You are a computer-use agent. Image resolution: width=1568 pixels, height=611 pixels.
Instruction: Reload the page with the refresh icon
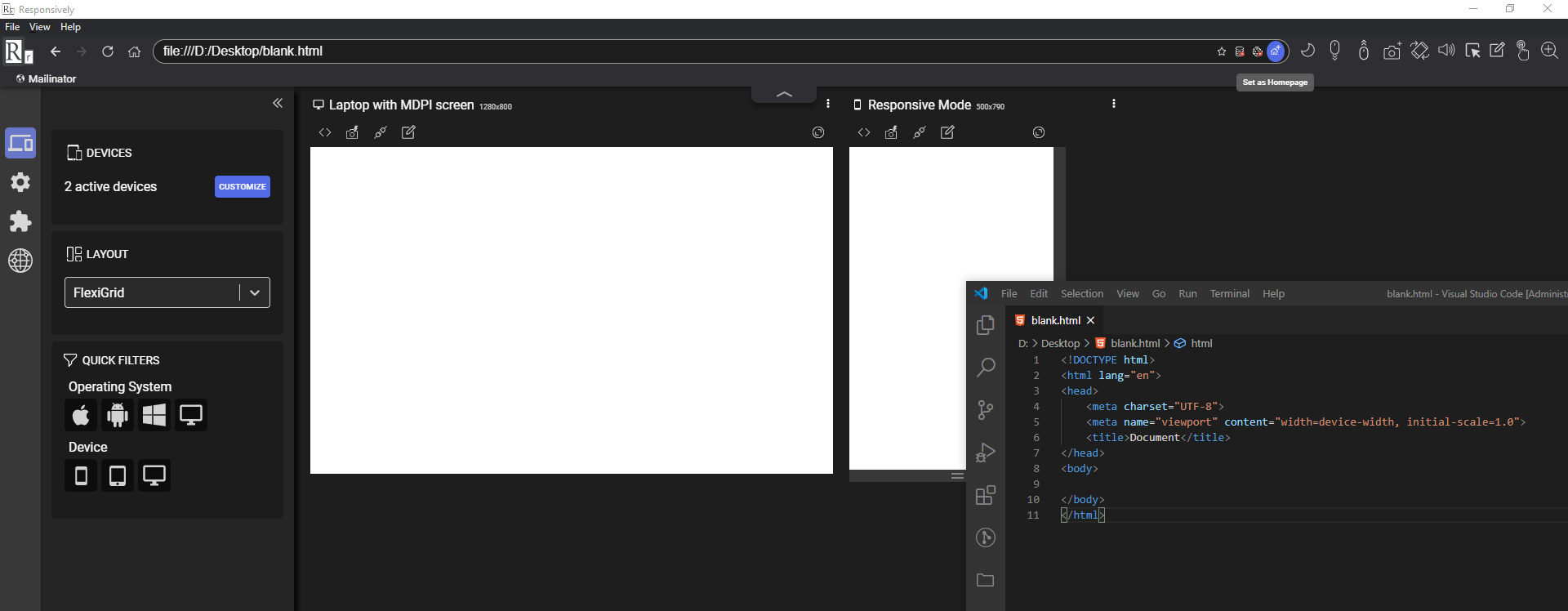coord(108,51)
